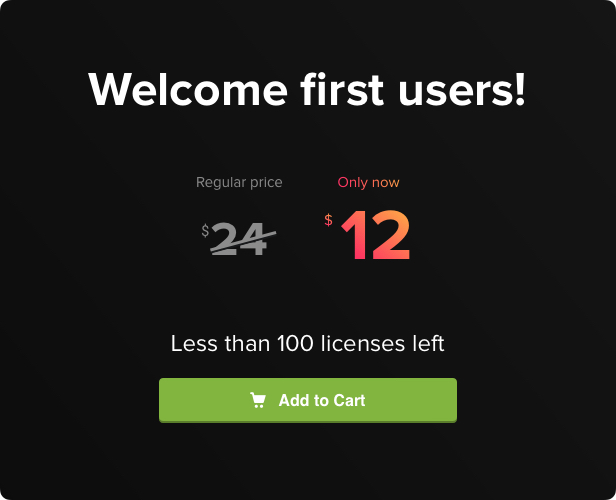Image resolution: width=616 pixels, height=500 pixels.
Task: Click the digit 1 of gradient 12
Action: pyautogui.click(x=354, y=235)
